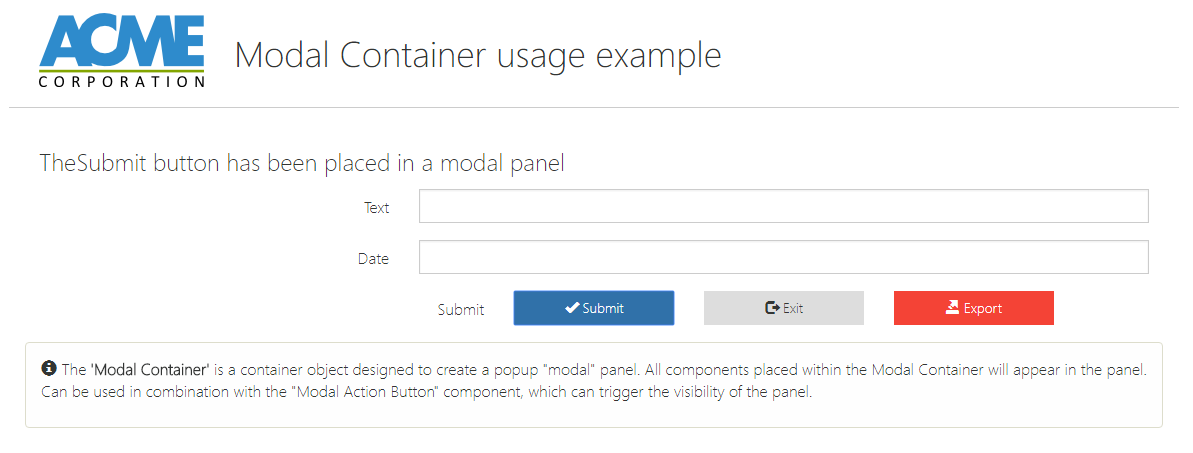Click the export icon on the red button
The image size is (1193, 453).
tap(952, 308)
